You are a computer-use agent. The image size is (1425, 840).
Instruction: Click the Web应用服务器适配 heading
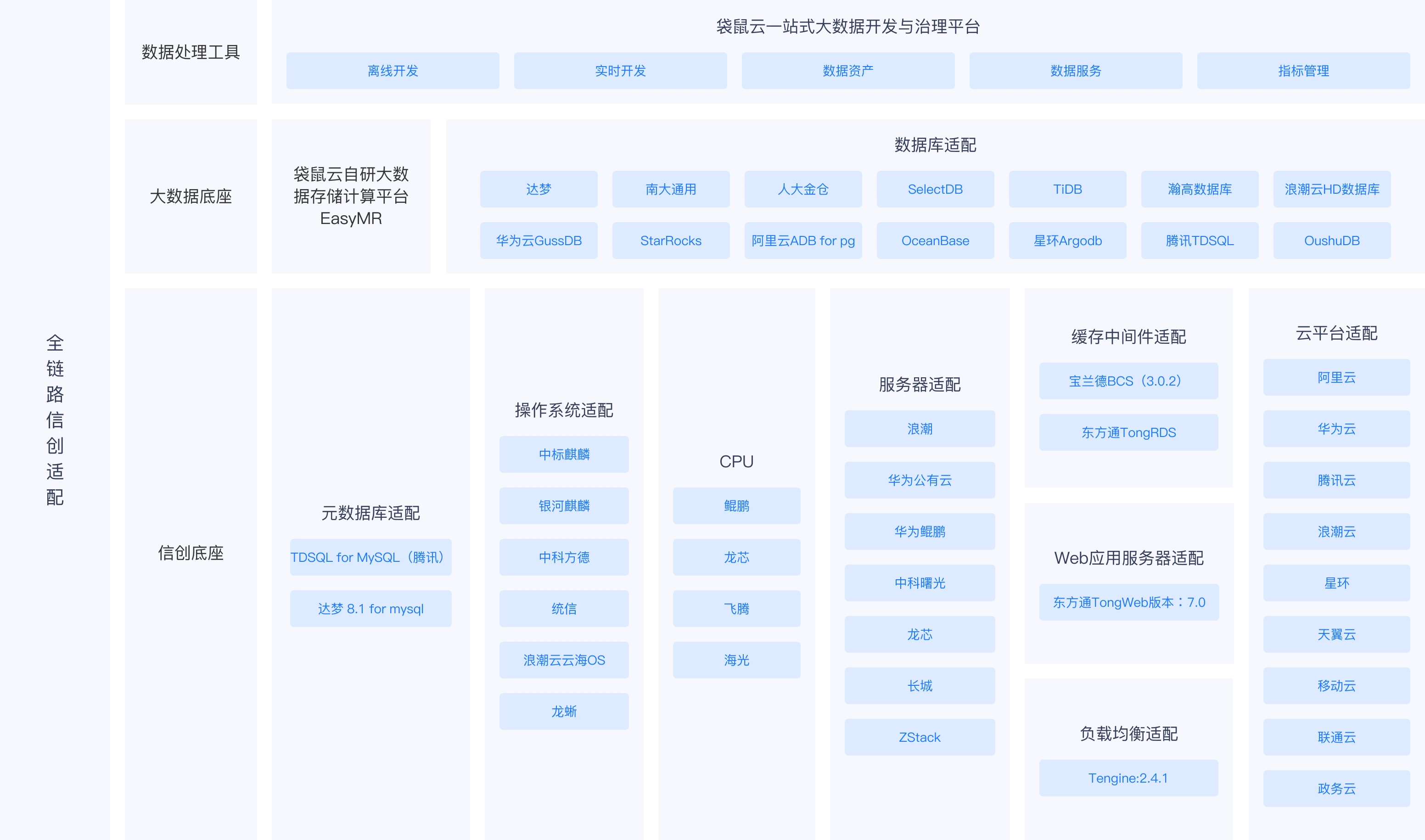(x=1128, y=558)
